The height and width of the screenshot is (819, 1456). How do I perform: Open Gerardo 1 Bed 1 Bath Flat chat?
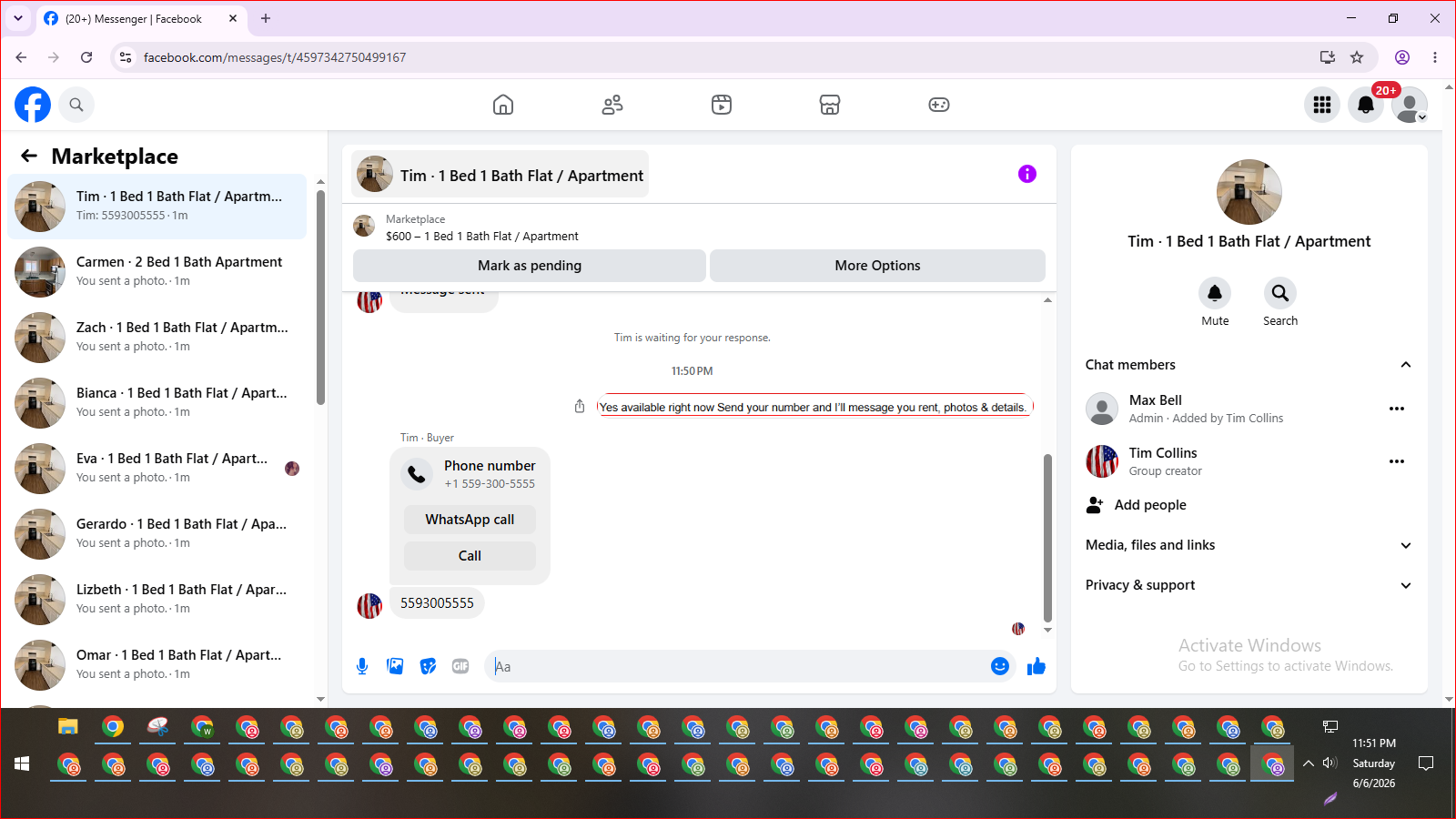(x=157, y=534)
